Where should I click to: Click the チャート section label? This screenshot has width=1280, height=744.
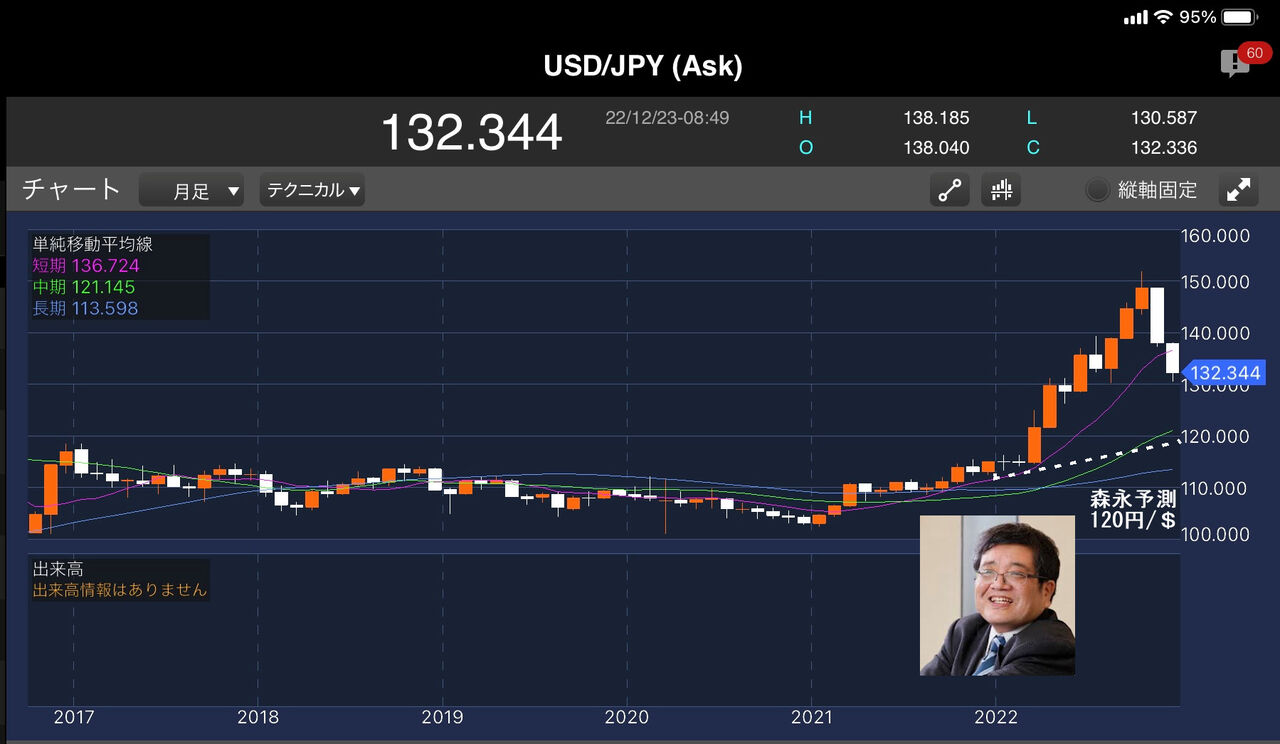tap(72, 189)
